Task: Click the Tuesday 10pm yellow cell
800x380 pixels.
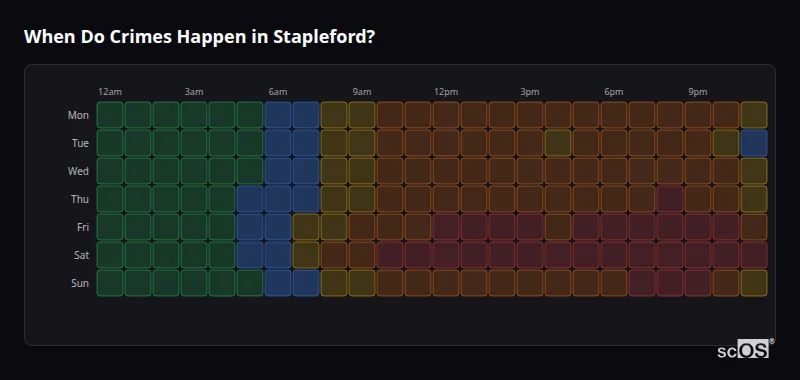Action: click(726, 143)
